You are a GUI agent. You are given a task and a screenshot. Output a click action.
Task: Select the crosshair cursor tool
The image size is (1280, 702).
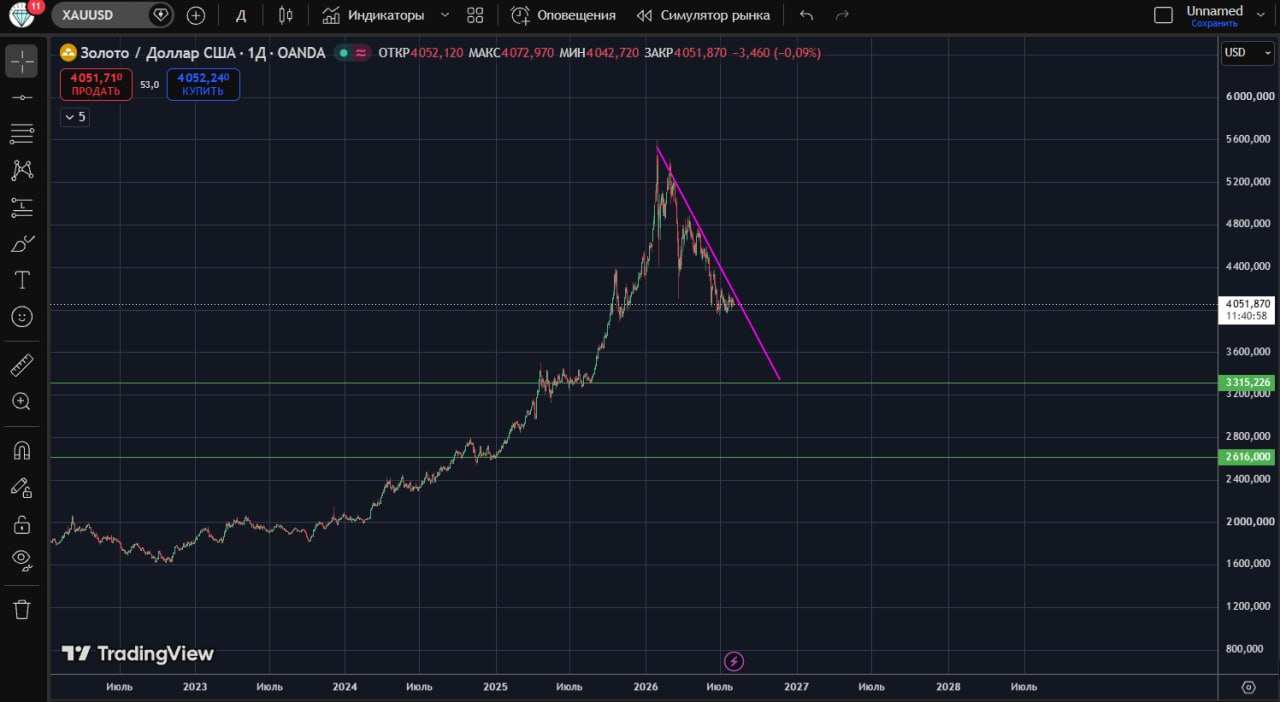click(22, 61)
